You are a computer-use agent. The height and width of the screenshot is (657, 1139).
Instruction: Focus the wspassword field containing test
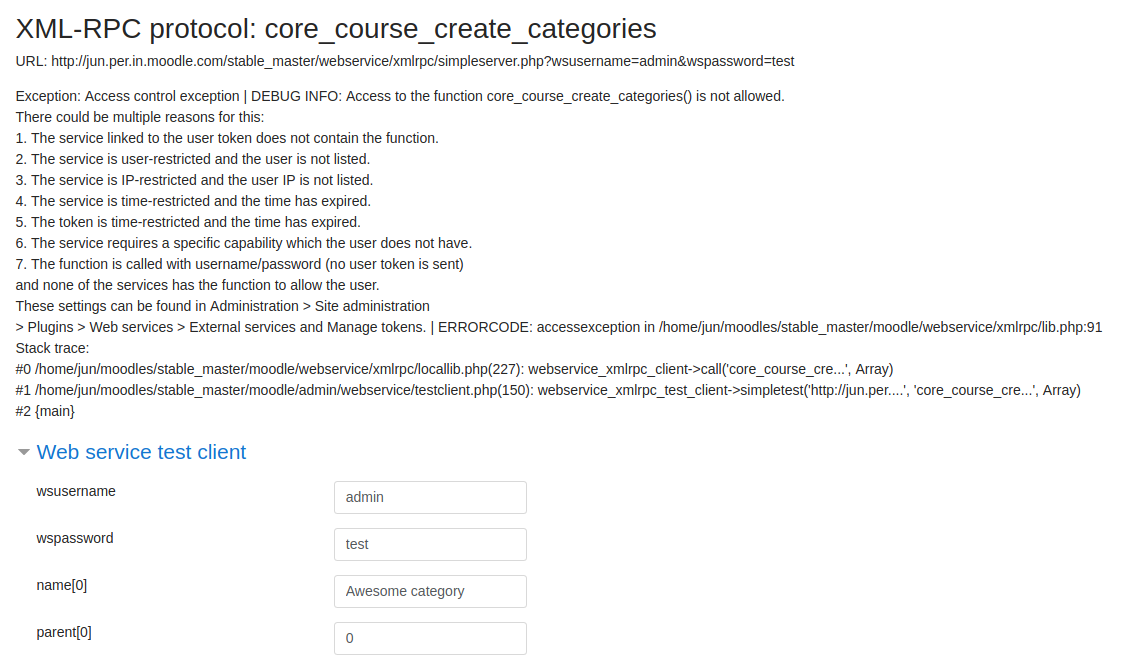[430, 544]
